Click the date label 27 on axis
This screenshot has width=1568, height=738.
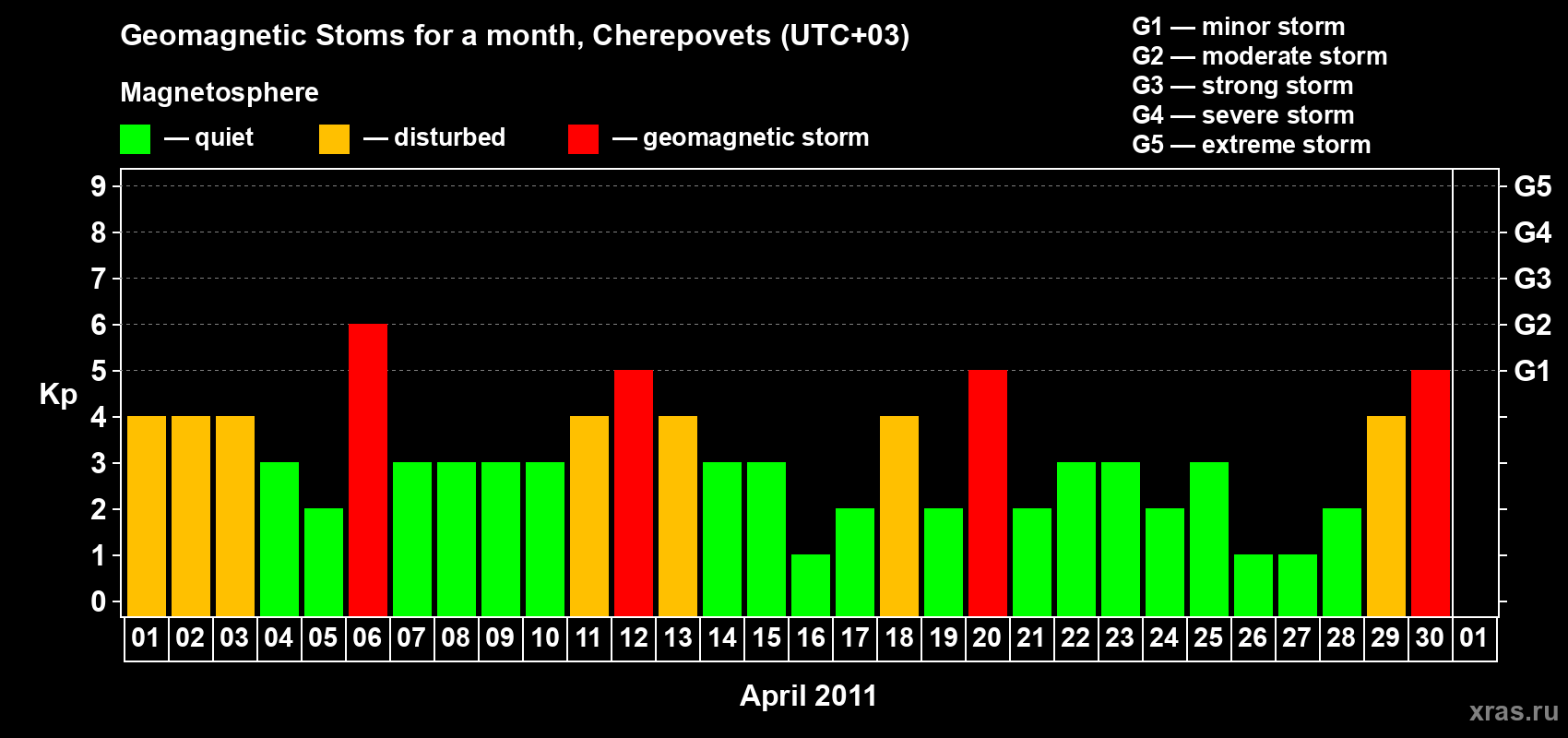click(x=1297, y=638)
